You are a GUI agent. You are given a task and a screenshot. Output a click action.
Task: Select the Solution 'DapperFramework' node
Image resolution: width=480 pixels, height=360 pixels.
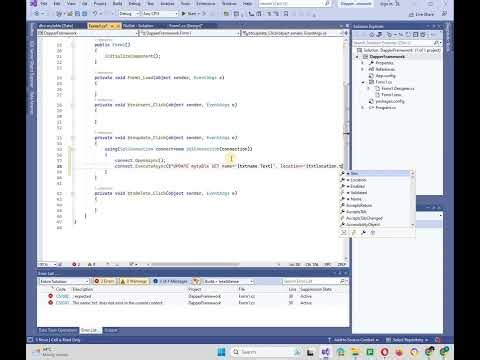coord(399,50)
